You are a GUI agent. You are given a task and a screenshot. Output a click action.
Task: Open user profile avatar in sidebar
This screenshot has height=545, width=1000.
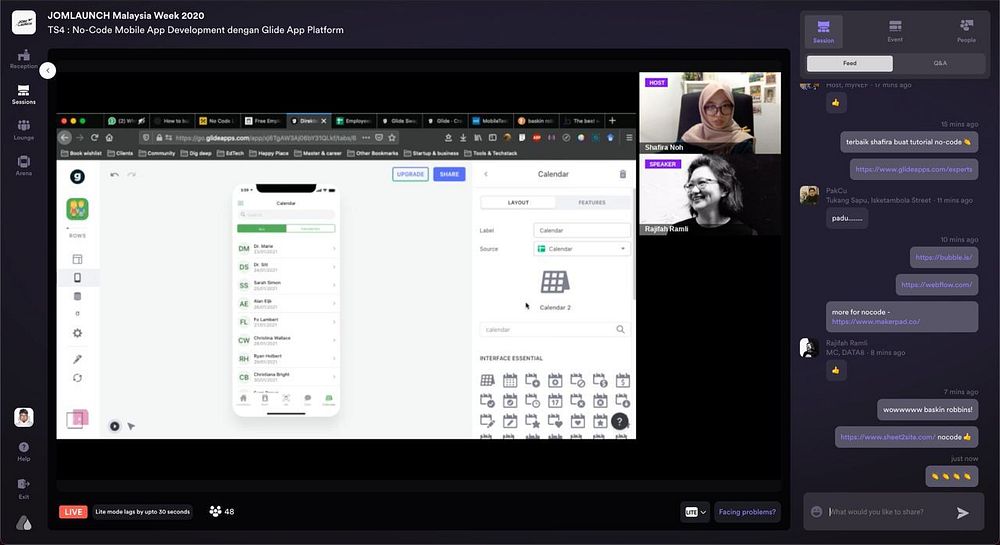click(24, 418)
